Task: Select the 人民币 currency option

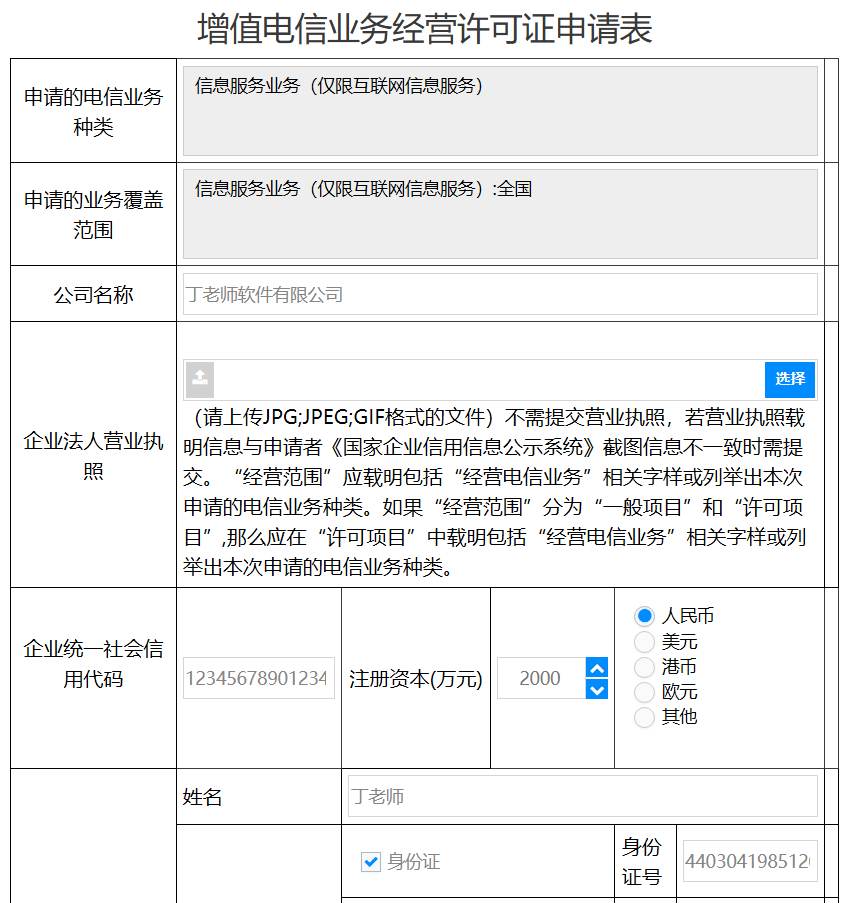Action: (645, 616)
